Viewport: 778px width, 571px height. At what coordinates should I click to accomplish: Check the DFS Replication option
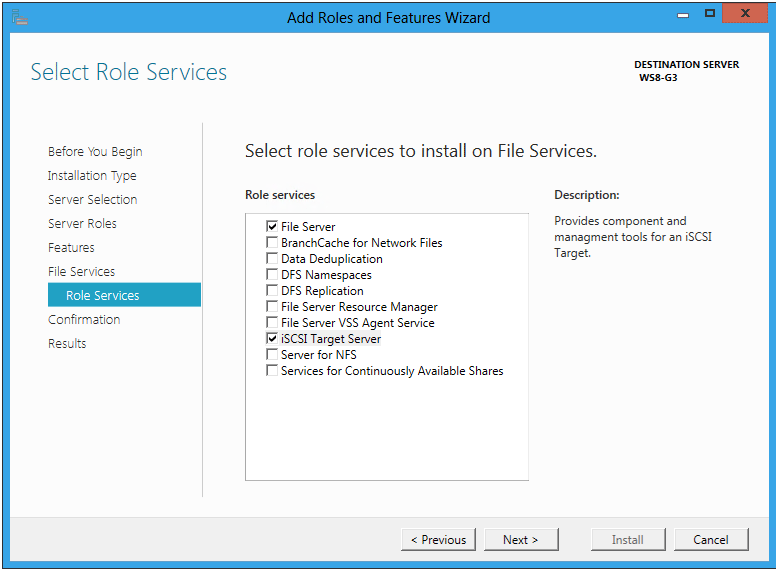click(x=272, y=290)
